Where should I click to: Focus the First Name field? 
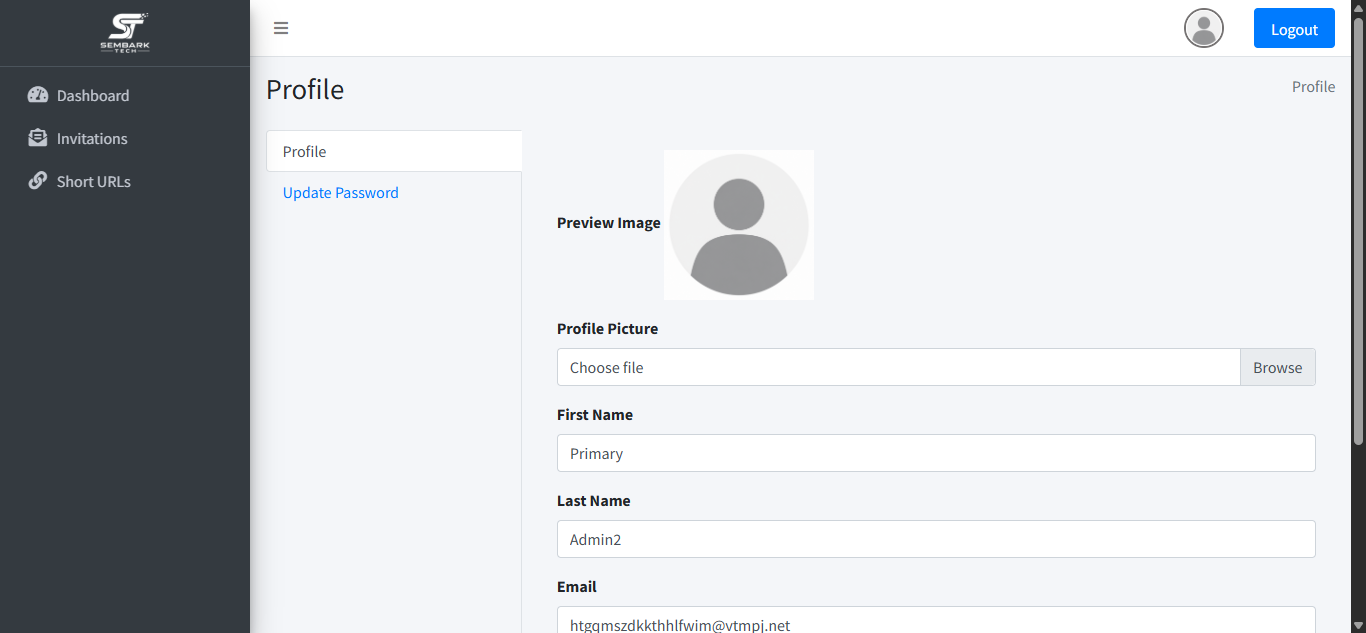[x=936, y=453]
